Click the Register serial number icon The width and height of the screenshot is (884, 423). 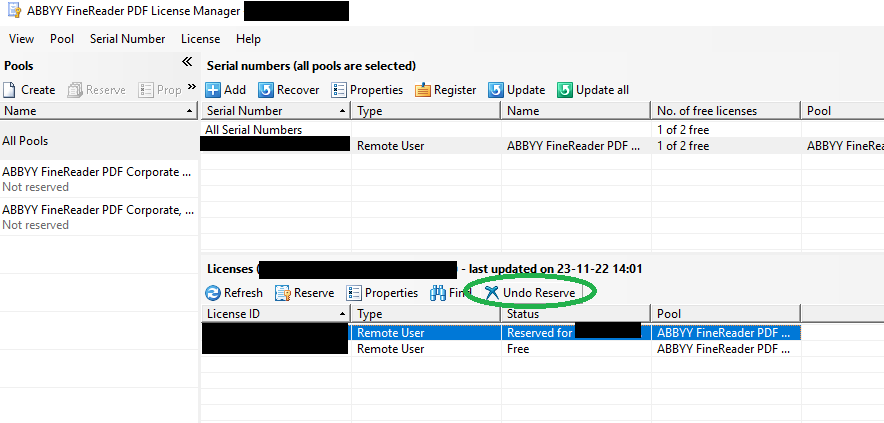[x=423, y=90]
